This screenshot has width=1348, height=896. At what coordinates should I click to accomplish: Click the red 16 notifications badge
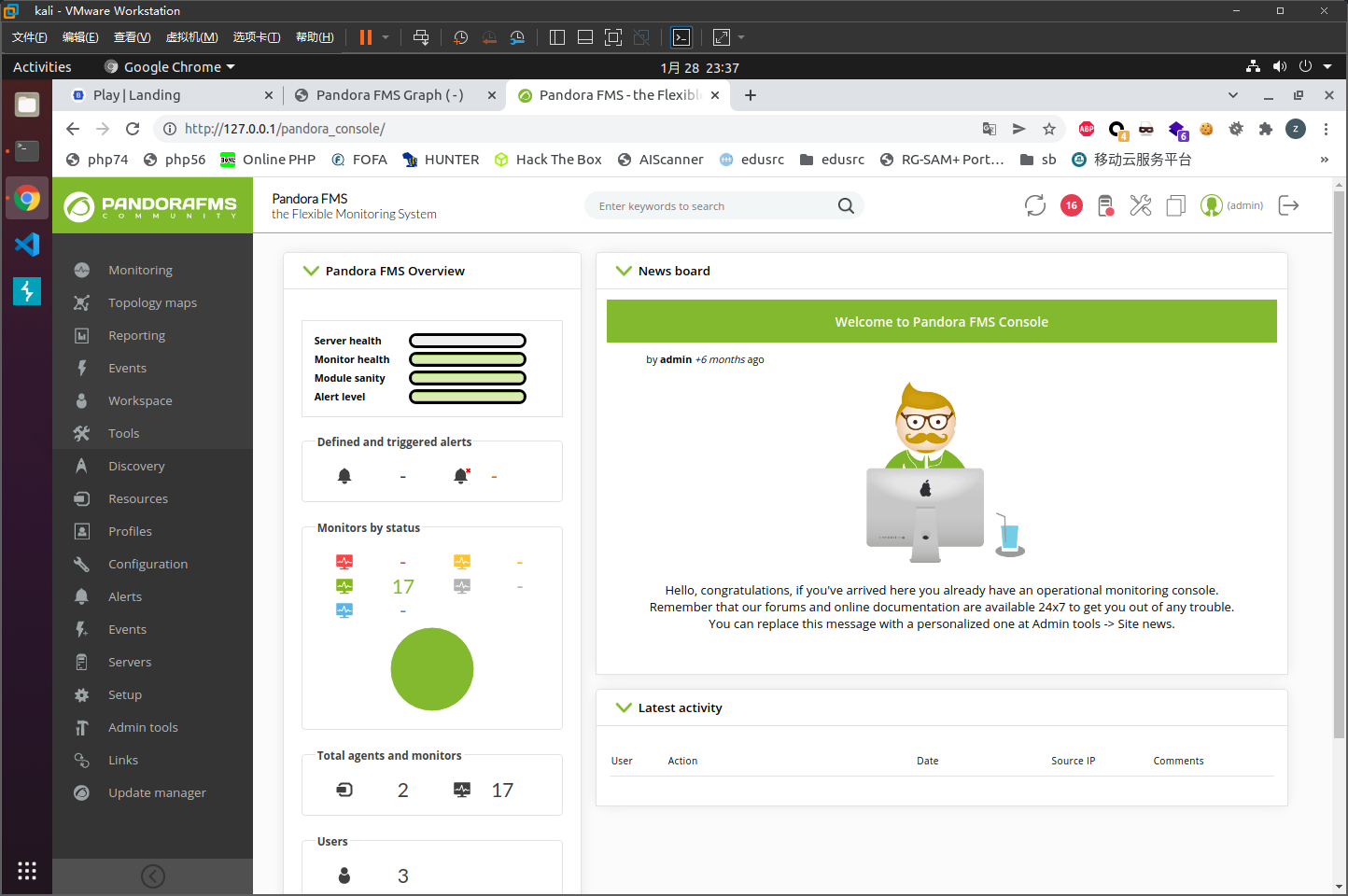(x=1072, y=205)
